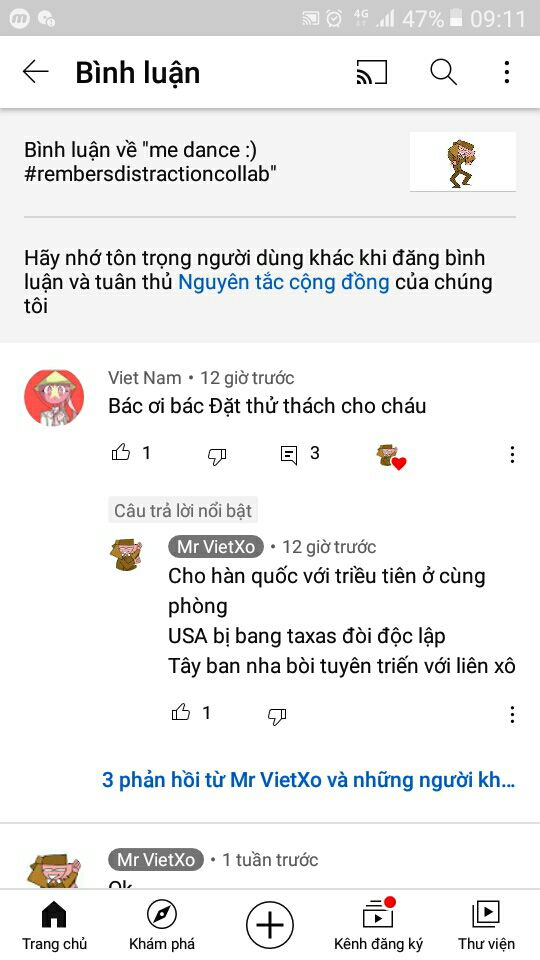
Task: Dislike Mr VietXo's highlighted reply
Action: click(x=277, y=715)
